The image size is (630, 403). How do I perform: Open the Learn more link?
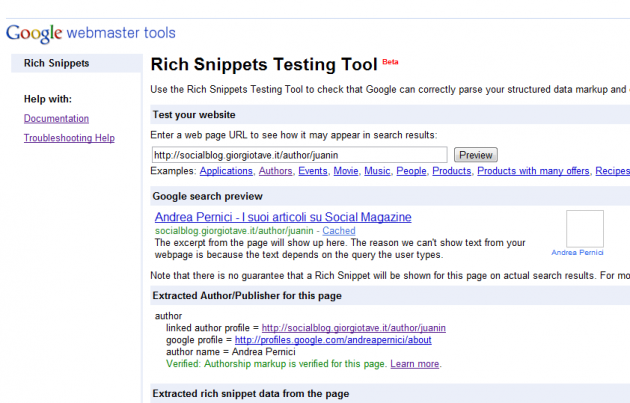[415, 364]
